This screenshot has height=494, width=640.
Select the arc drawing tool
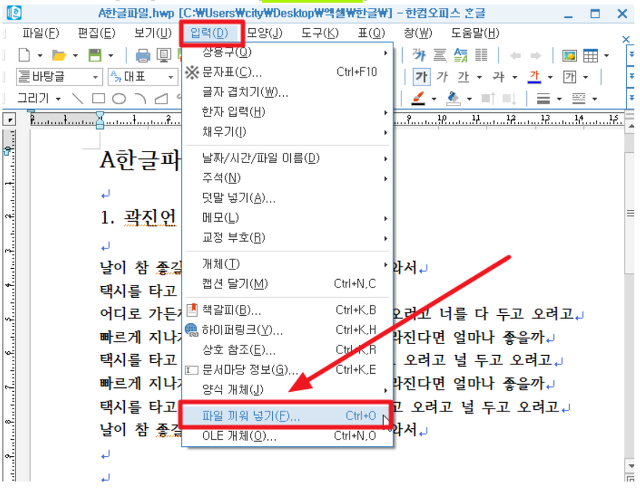pos(140,98)
